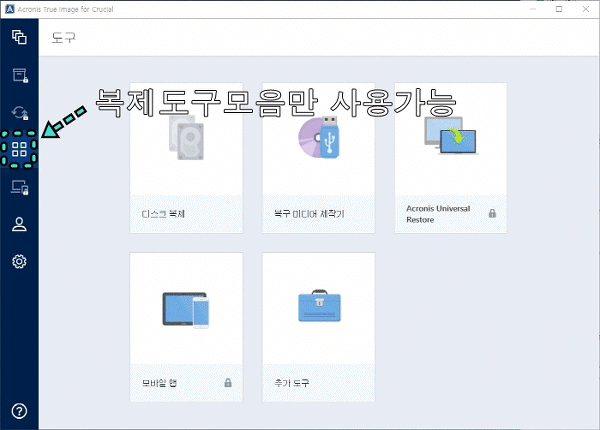600x430 pixels.
Task: Click the blue toolbox icon
Action: click(319, 306)
